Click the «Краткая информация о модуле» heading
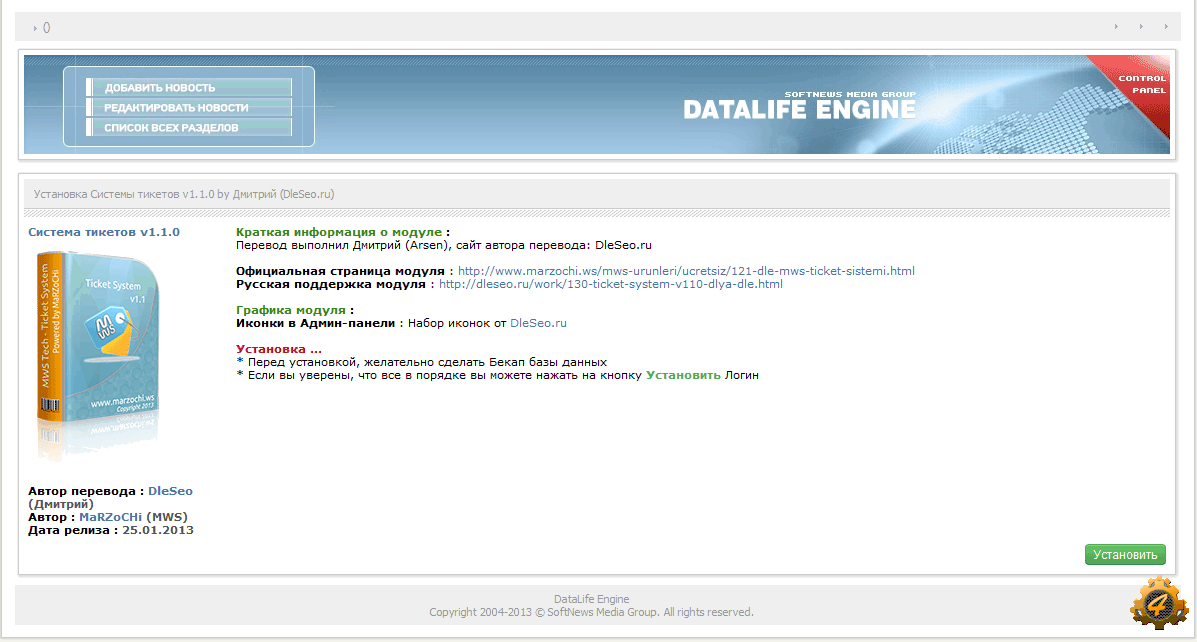 coord(339,232)
